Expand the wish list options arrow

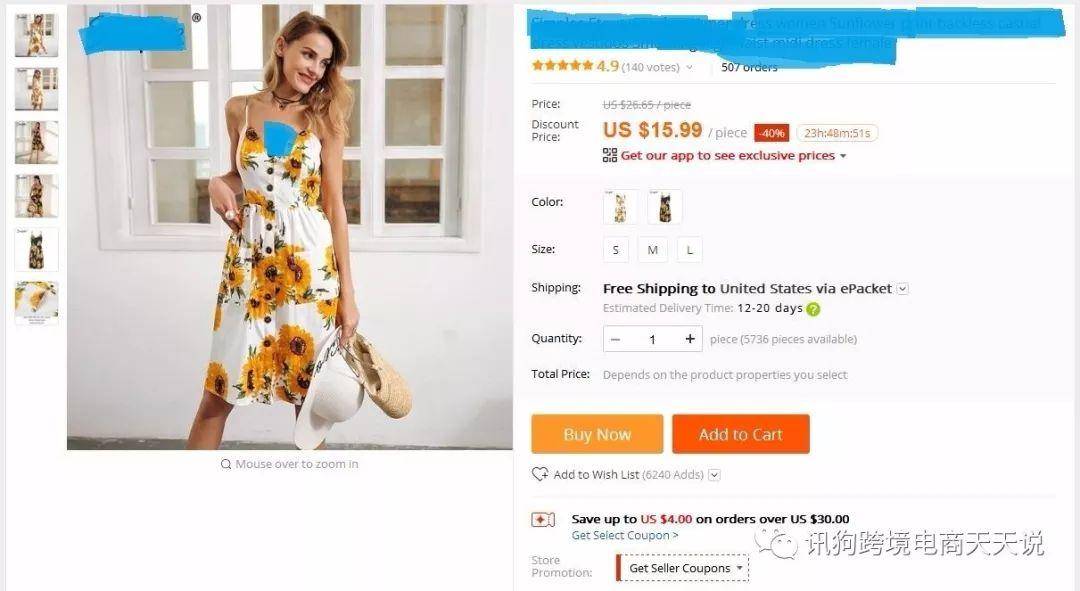coord(714,475)
